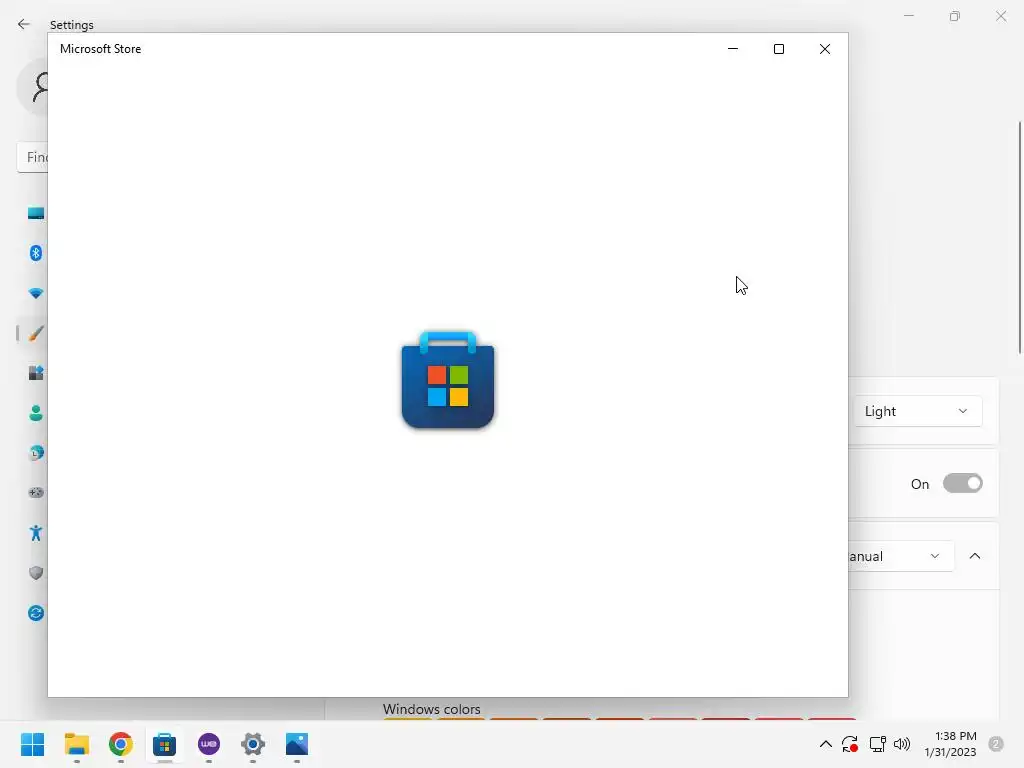Image resolution: width=1024 pixels, height=768 pixels.
Task: Select Personalization paintbrush icon in Settings sidebar
Action: coord(36,333)
